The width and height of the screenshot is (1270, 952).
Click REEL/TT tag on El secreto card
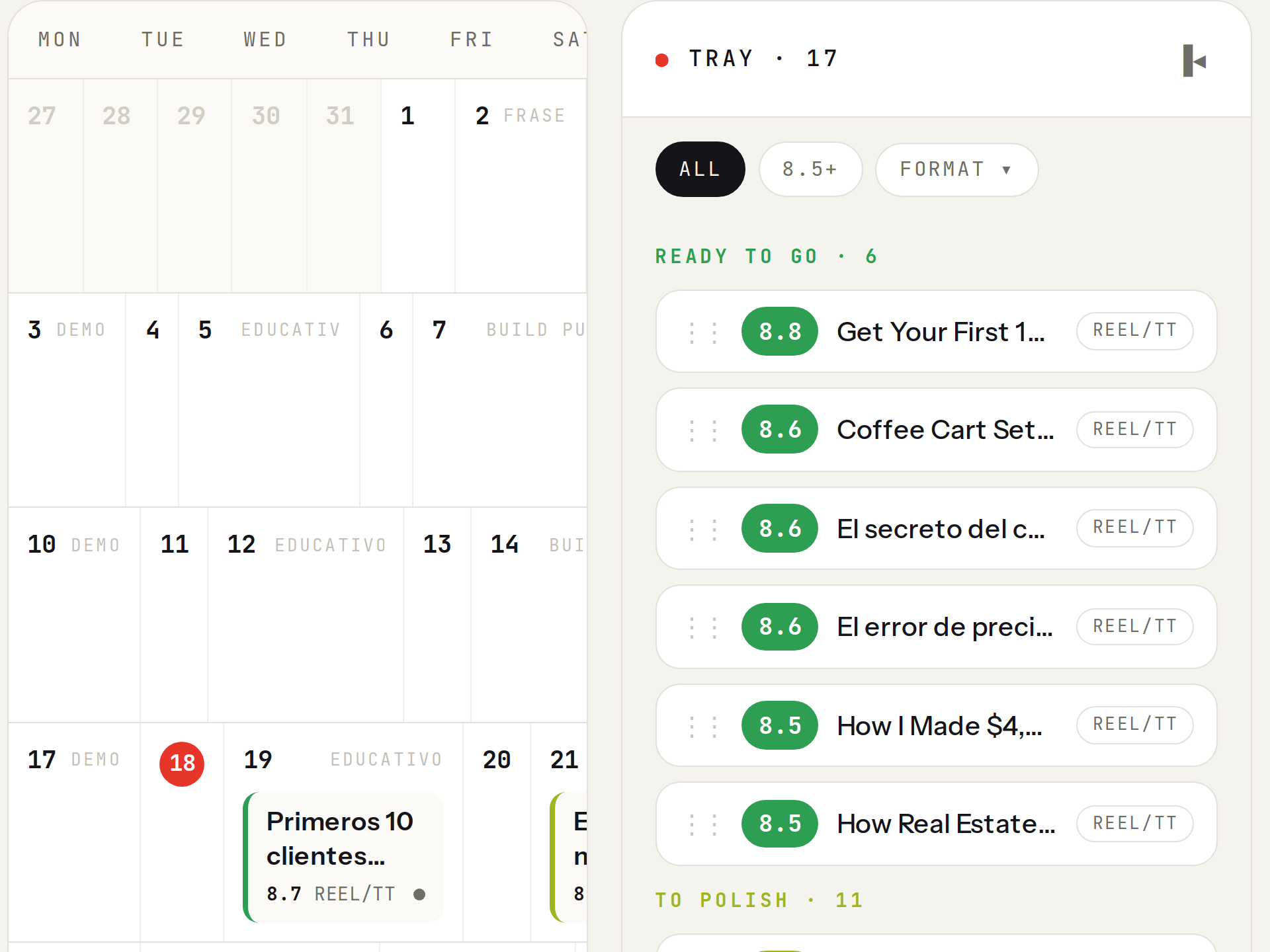point(1134,528)
